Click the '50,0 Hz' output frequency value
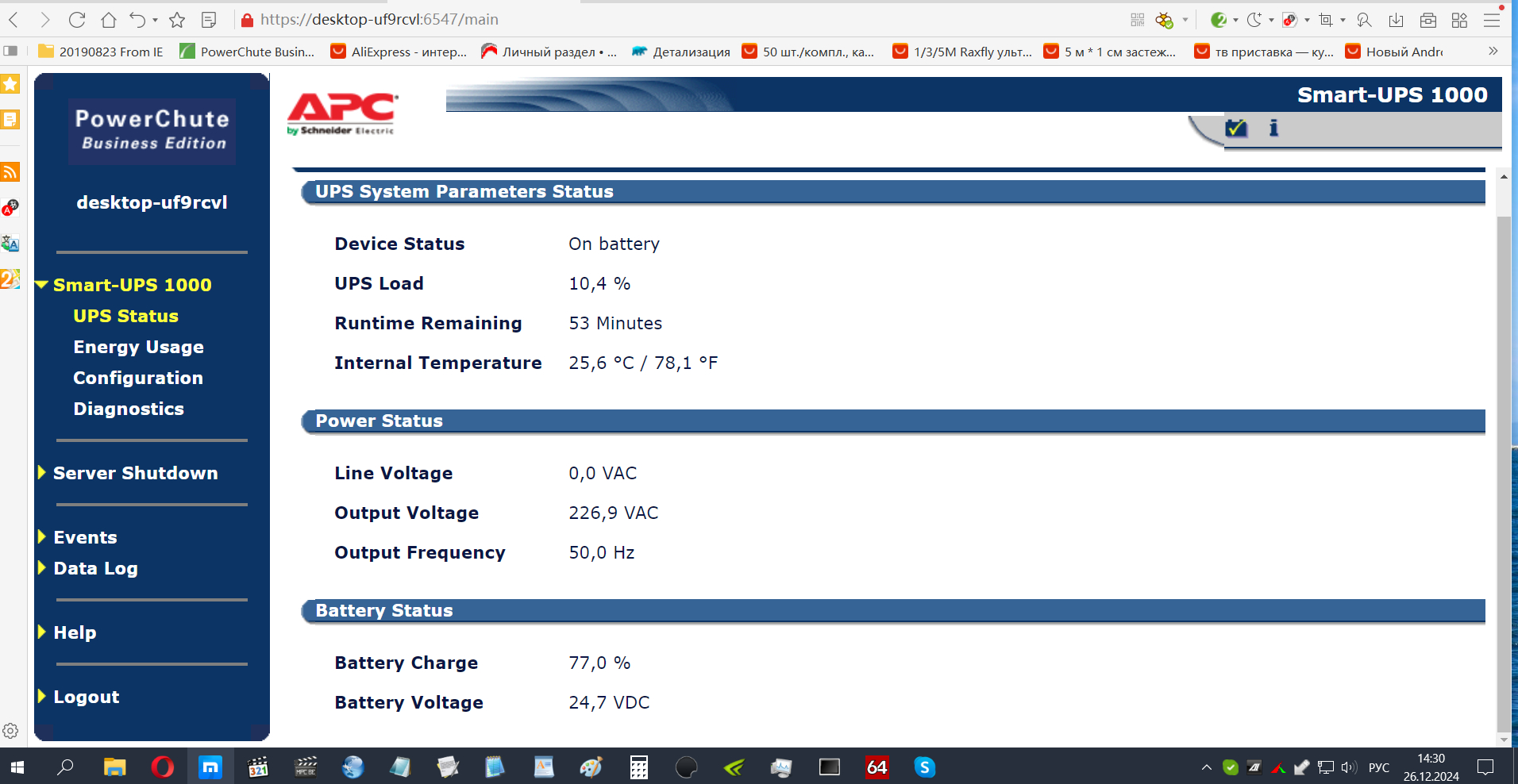This screenshot has height=784, width=1518. 602,552
